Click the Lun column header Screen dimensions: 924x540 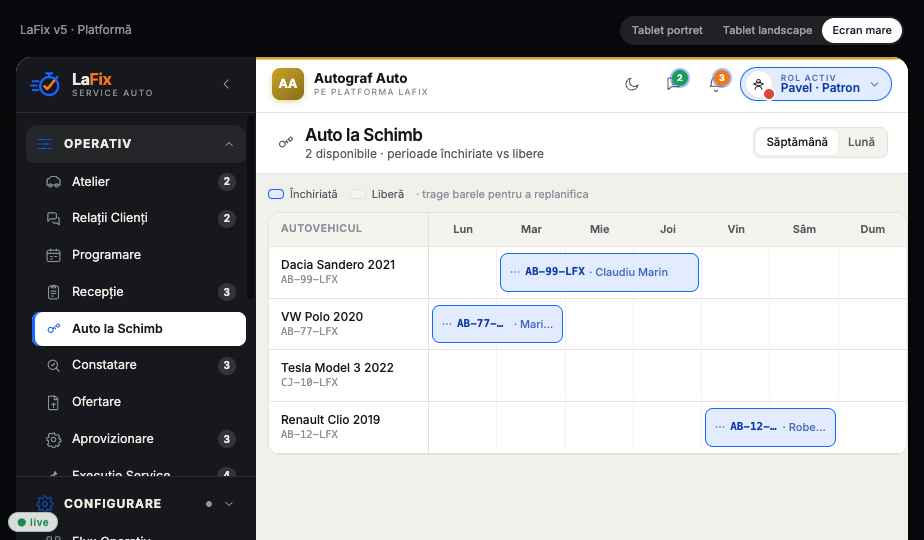463,229
